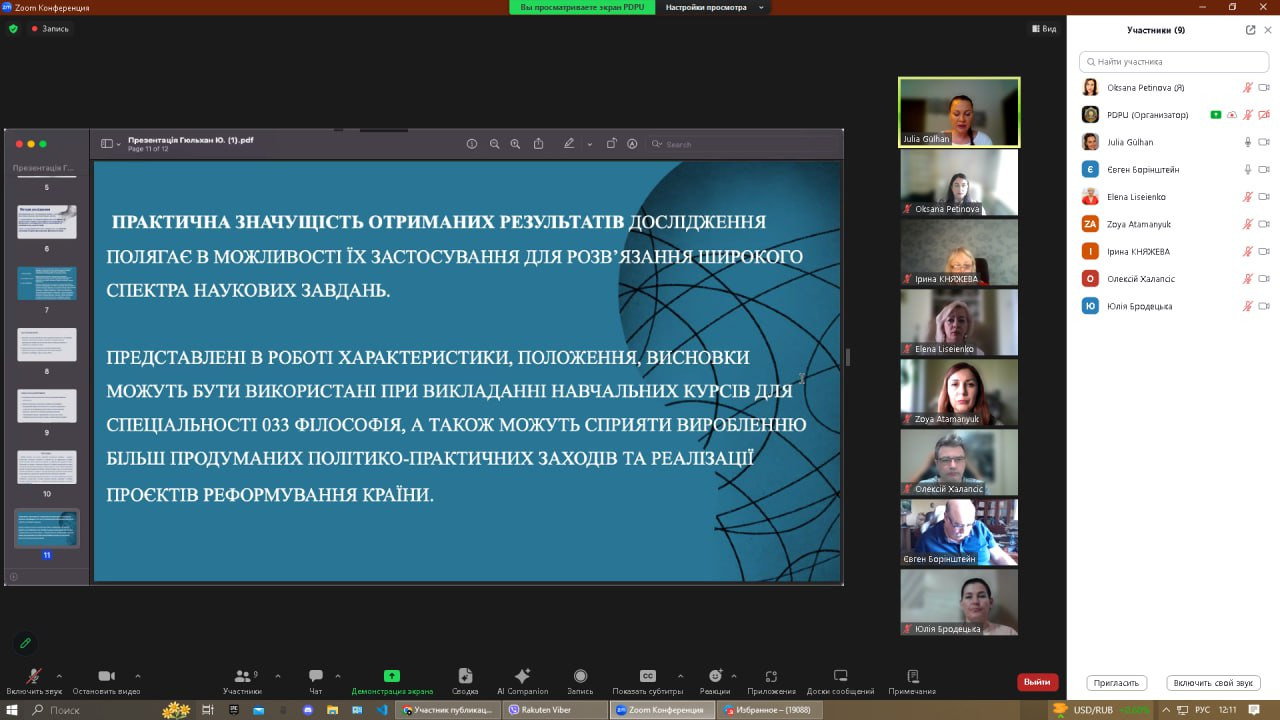Click the green Share Screen (Демонстрация экрана) icon
This screenshot has width=1280, height=720.
pos(392,677)
